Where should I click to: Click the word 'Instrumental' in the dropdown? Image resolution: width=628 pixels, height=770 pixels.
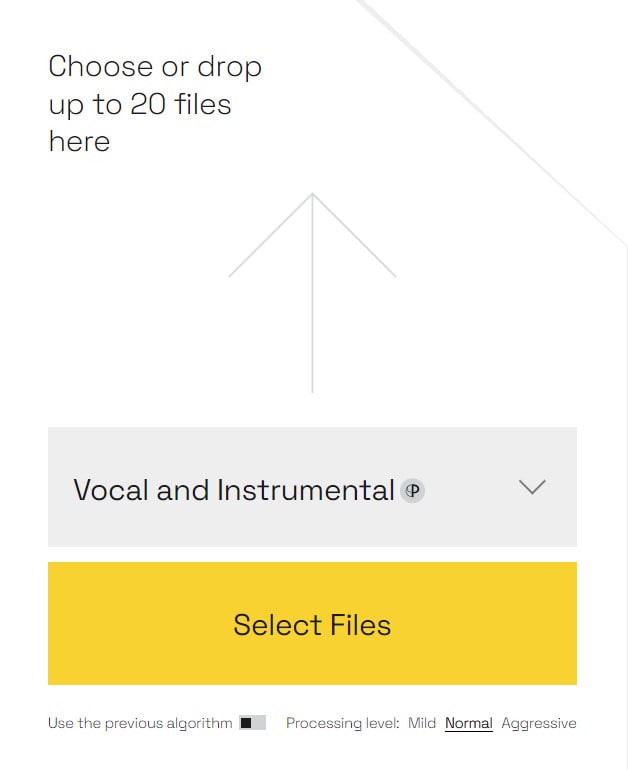[306, 490]
